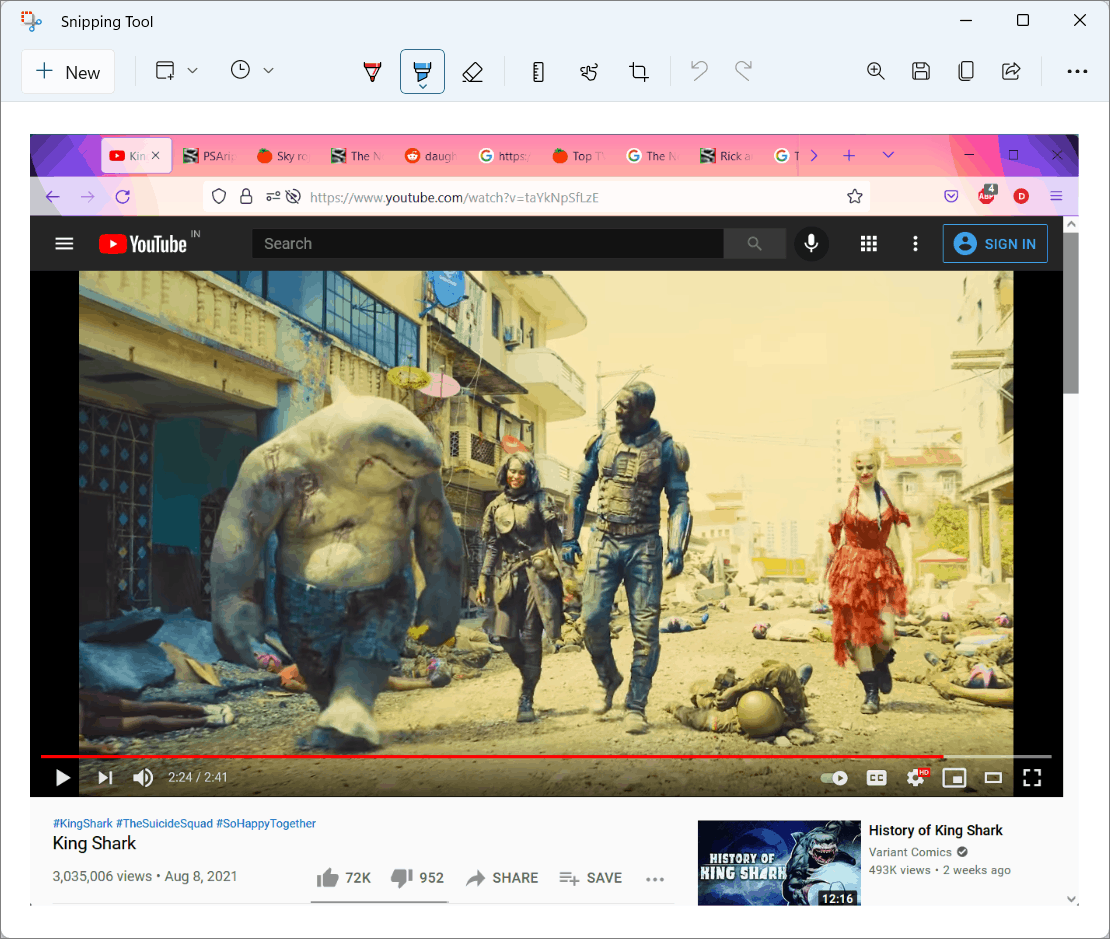
Task: Switch to the PSArips tab
Action: [x=210, y=156]
